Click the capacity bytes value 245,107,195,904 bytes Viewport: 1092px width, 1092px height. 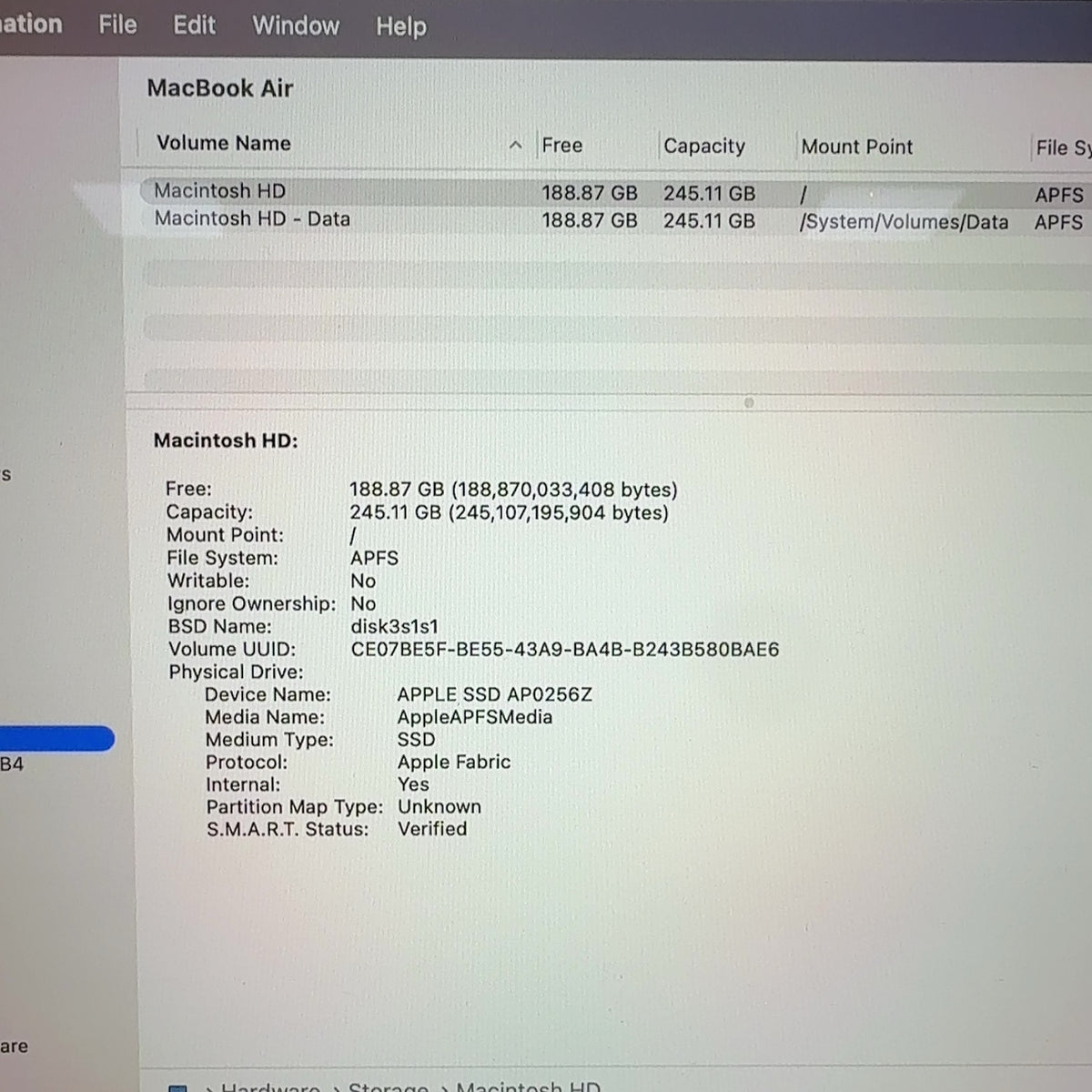click(x=559, y=512)
